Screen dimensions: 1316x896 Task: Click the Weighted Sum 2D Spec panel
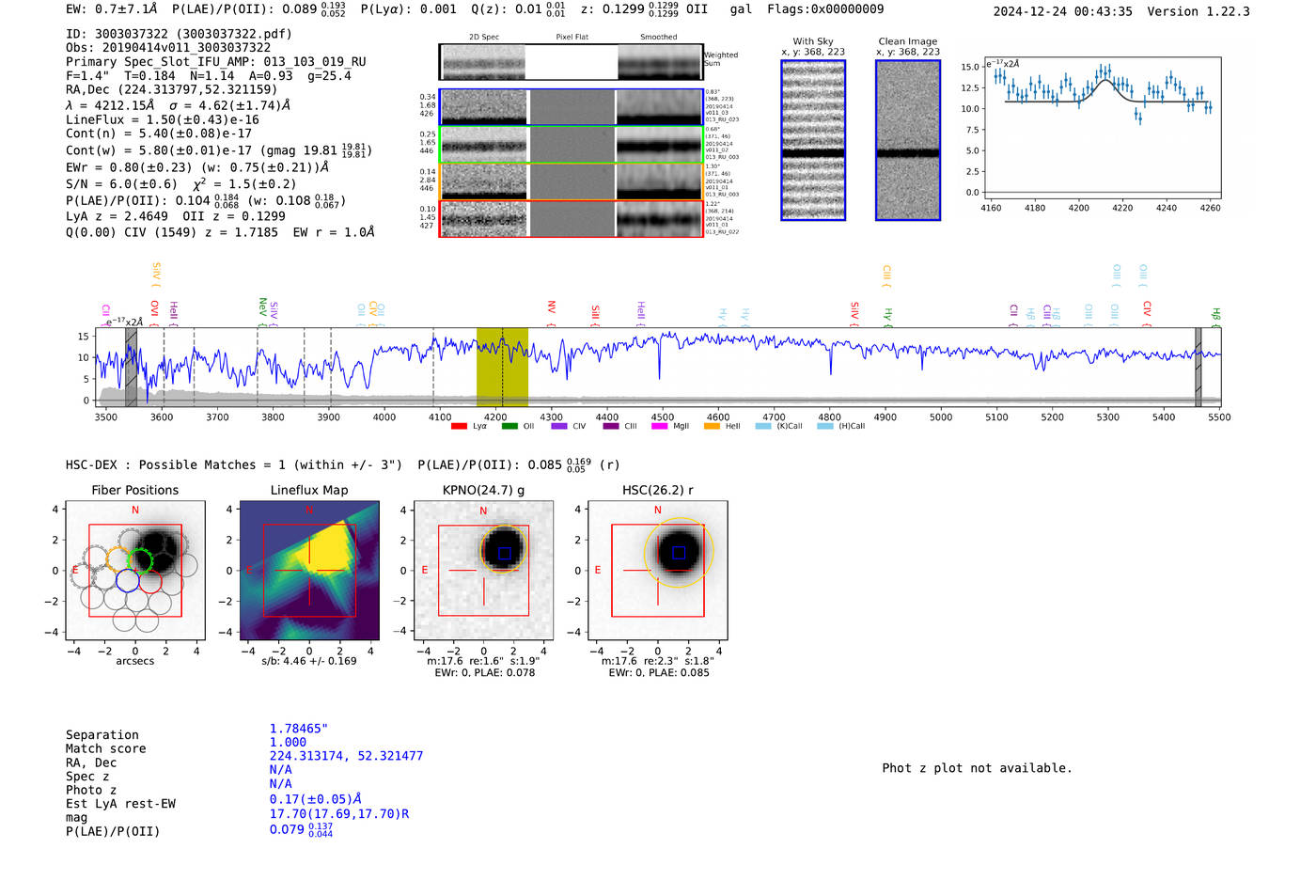[483, 62]
